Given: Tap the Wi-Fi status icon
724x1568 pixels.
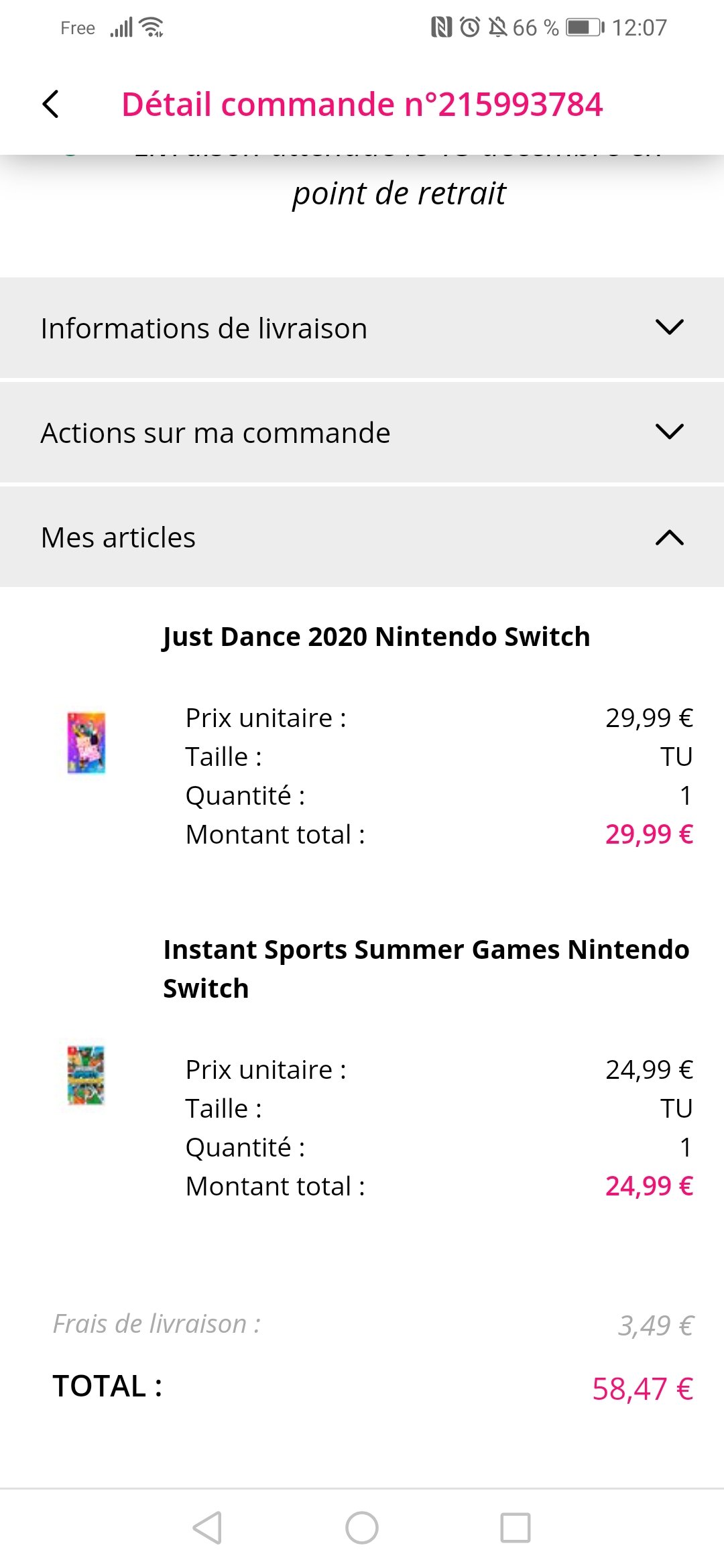Looking at the screenshot, I should (x=152, y=27).
